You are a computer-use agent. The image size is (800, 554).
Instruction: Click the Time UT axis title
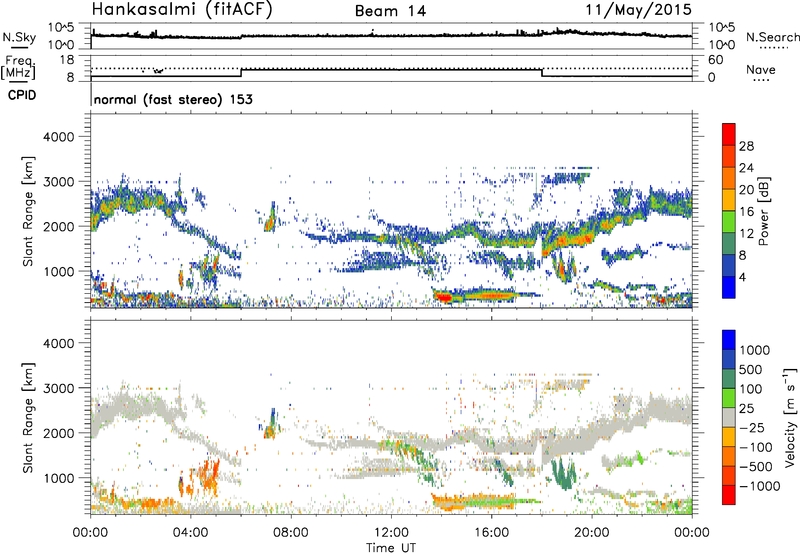click(x=391, y=548)
